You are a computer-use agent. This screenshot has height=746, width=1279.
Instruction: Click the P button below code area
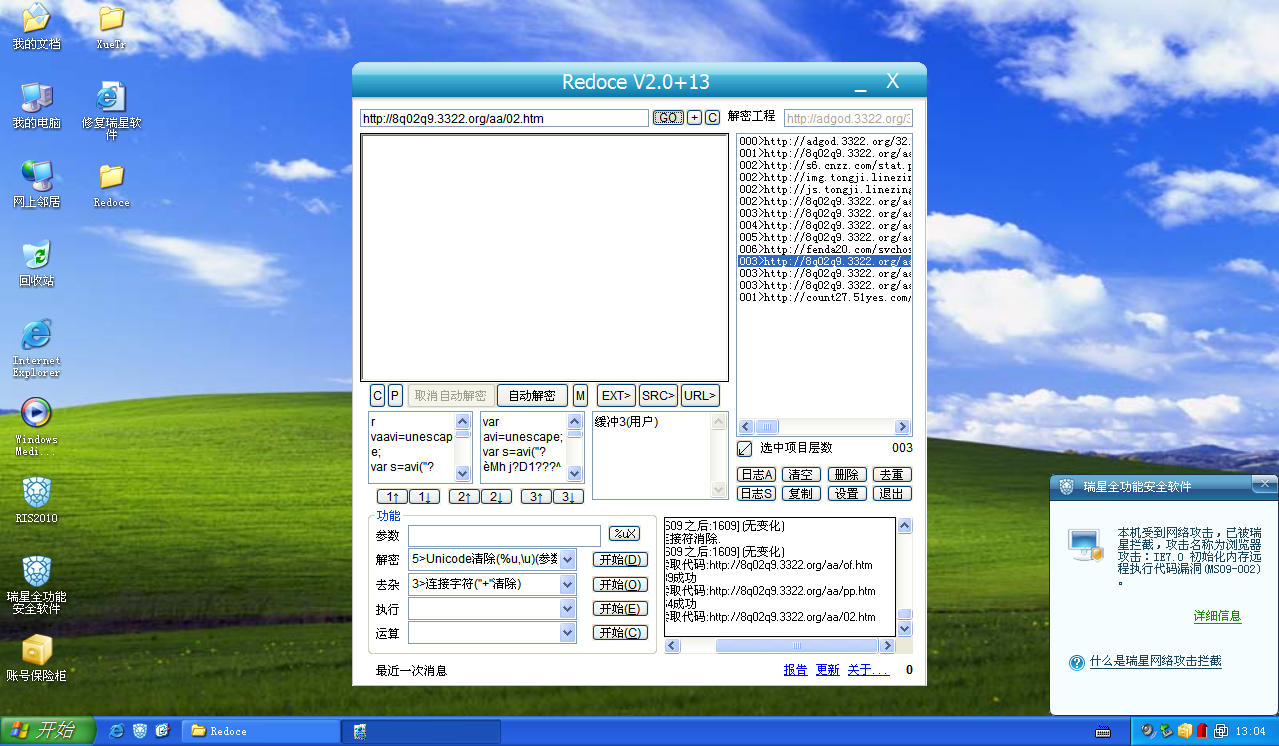(395, 396)
